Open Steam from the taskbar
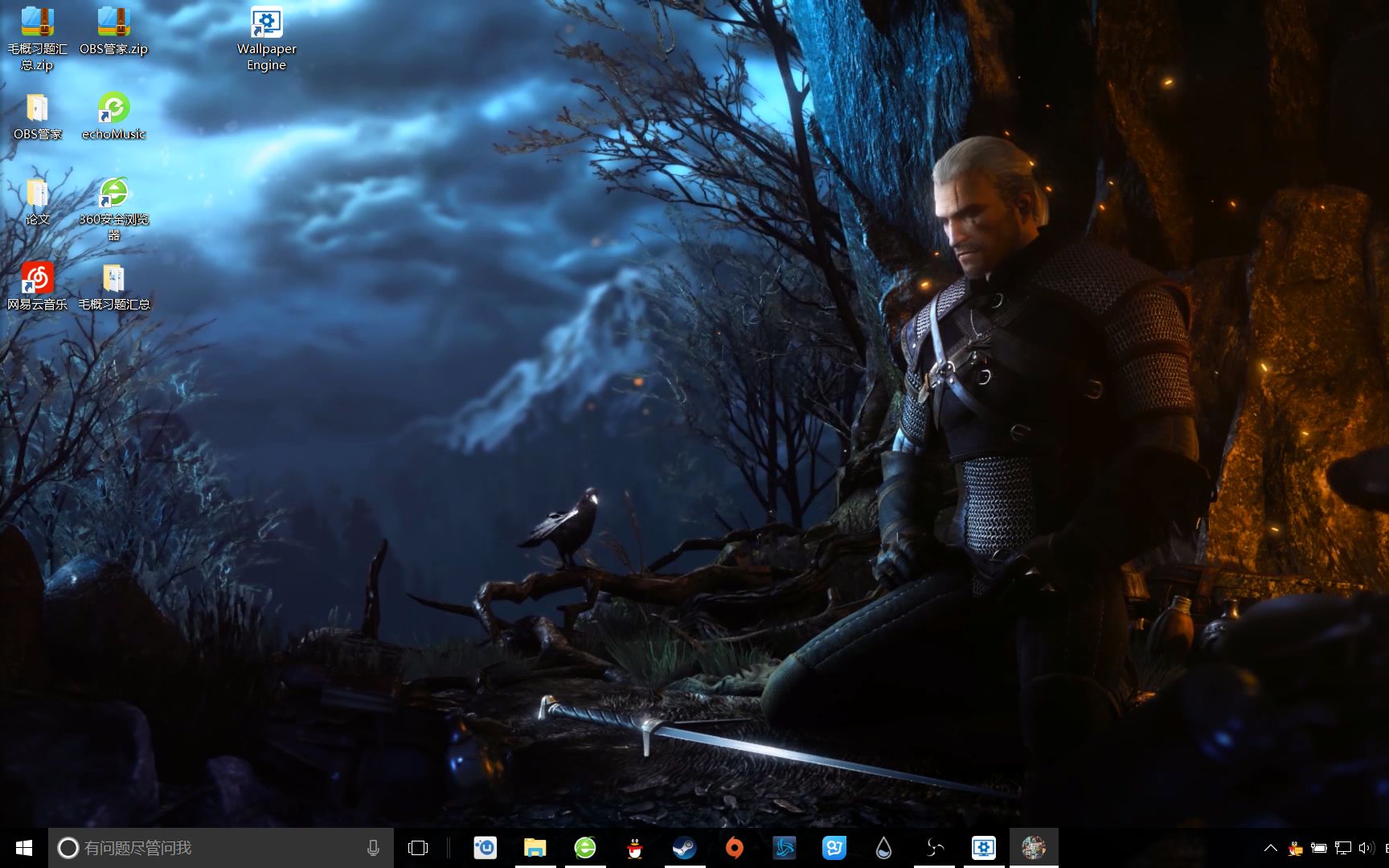The image size is (1389, 868). (685, 848)
